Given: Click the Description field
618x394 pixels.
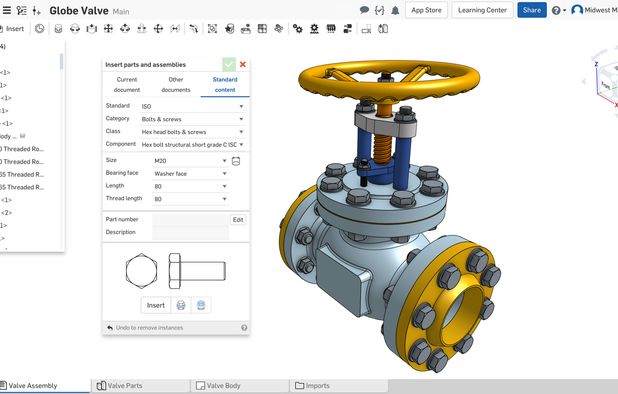Looking at the screenshot, I should pyautogui.click(x=190, y=232).
